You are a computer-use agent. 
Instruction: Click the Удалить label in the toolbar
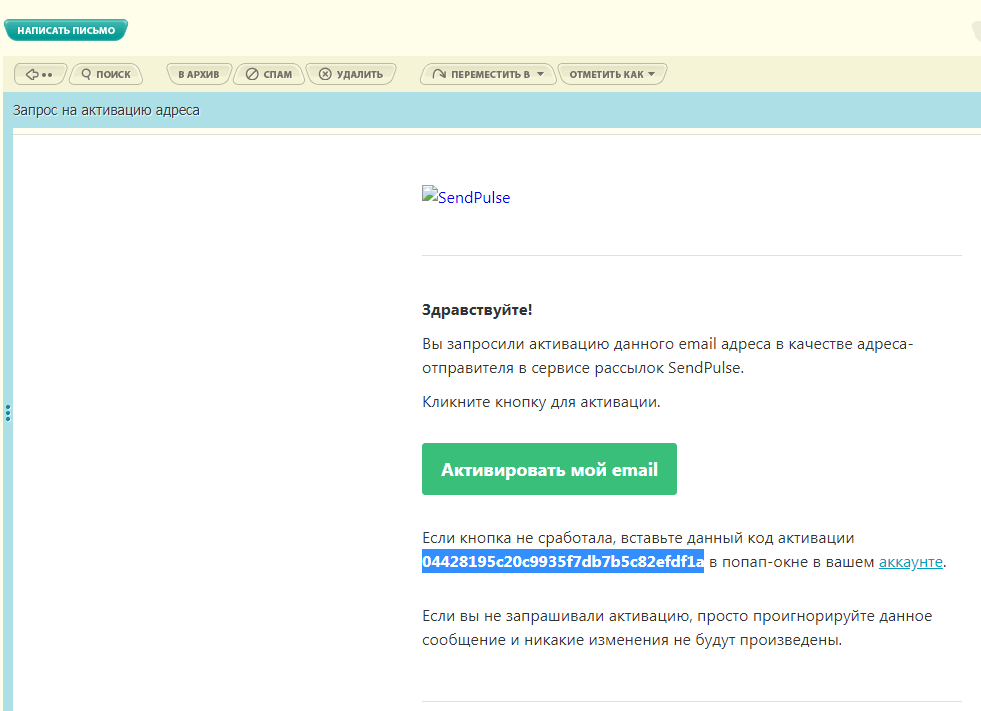coord(360,74)
